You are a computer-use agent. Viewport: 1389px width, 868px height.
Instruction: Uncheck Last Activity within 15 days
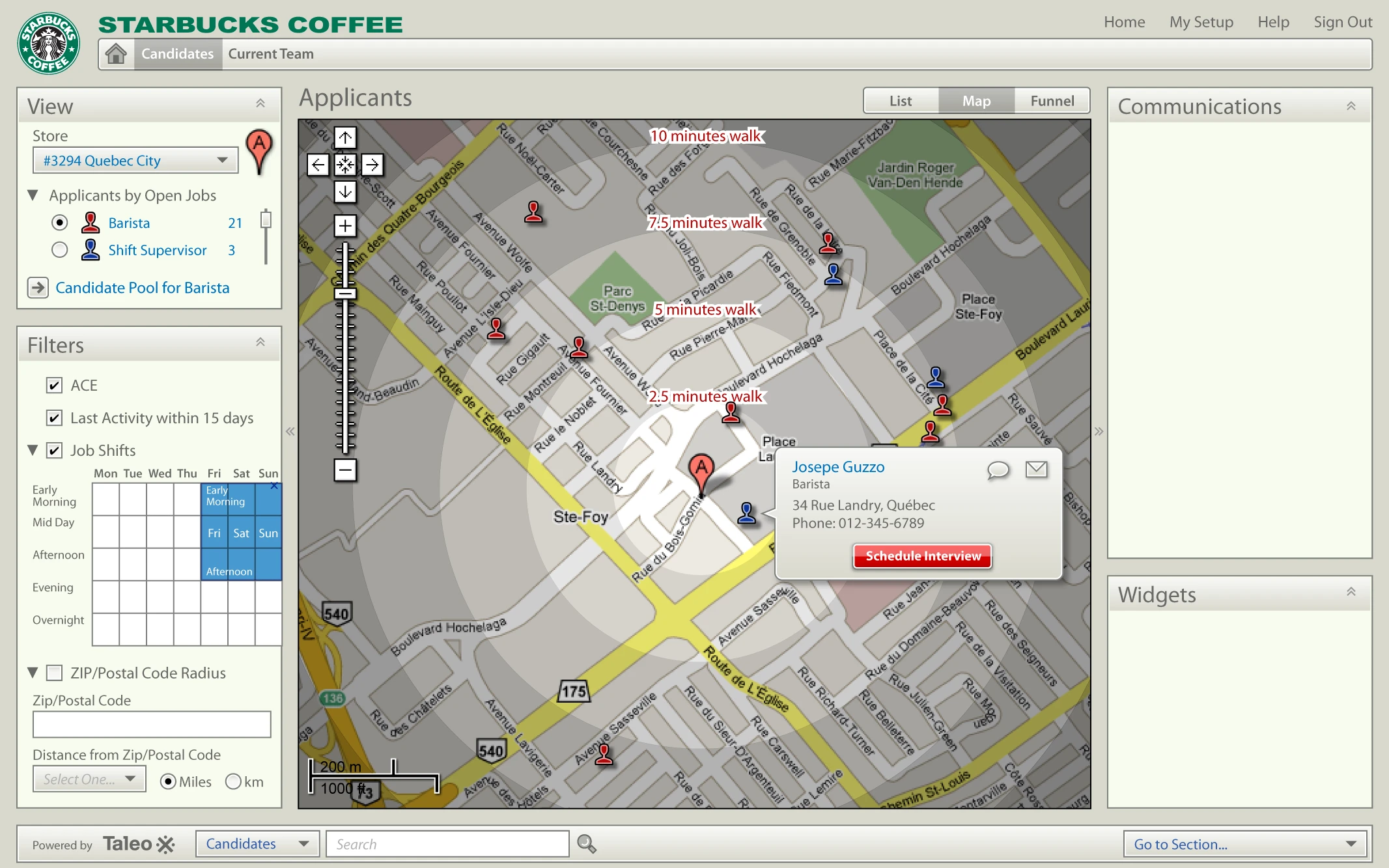(55, 418)
